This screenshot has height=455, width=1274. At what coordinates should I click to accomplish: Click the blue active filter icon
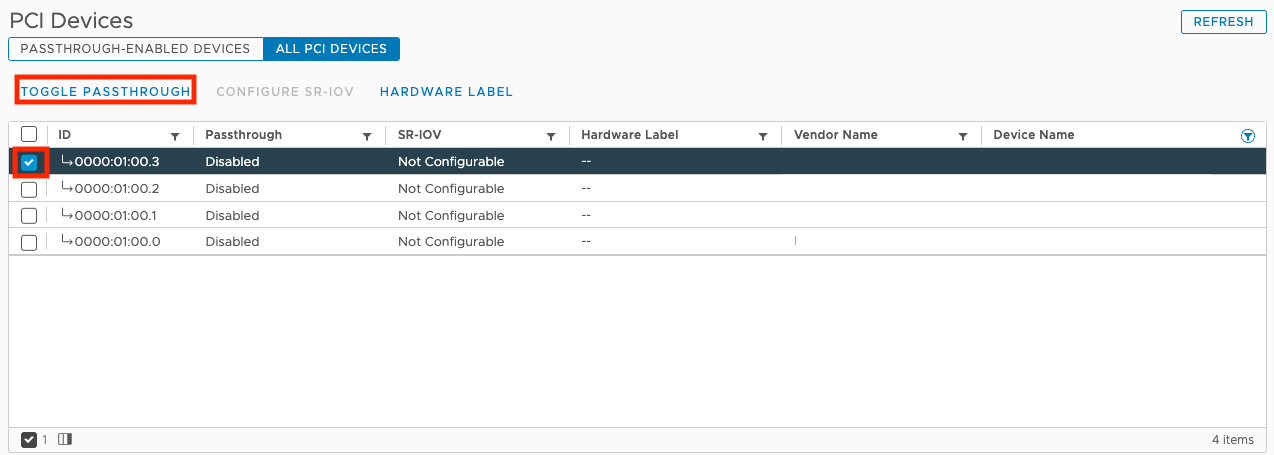pos(1247,135)
